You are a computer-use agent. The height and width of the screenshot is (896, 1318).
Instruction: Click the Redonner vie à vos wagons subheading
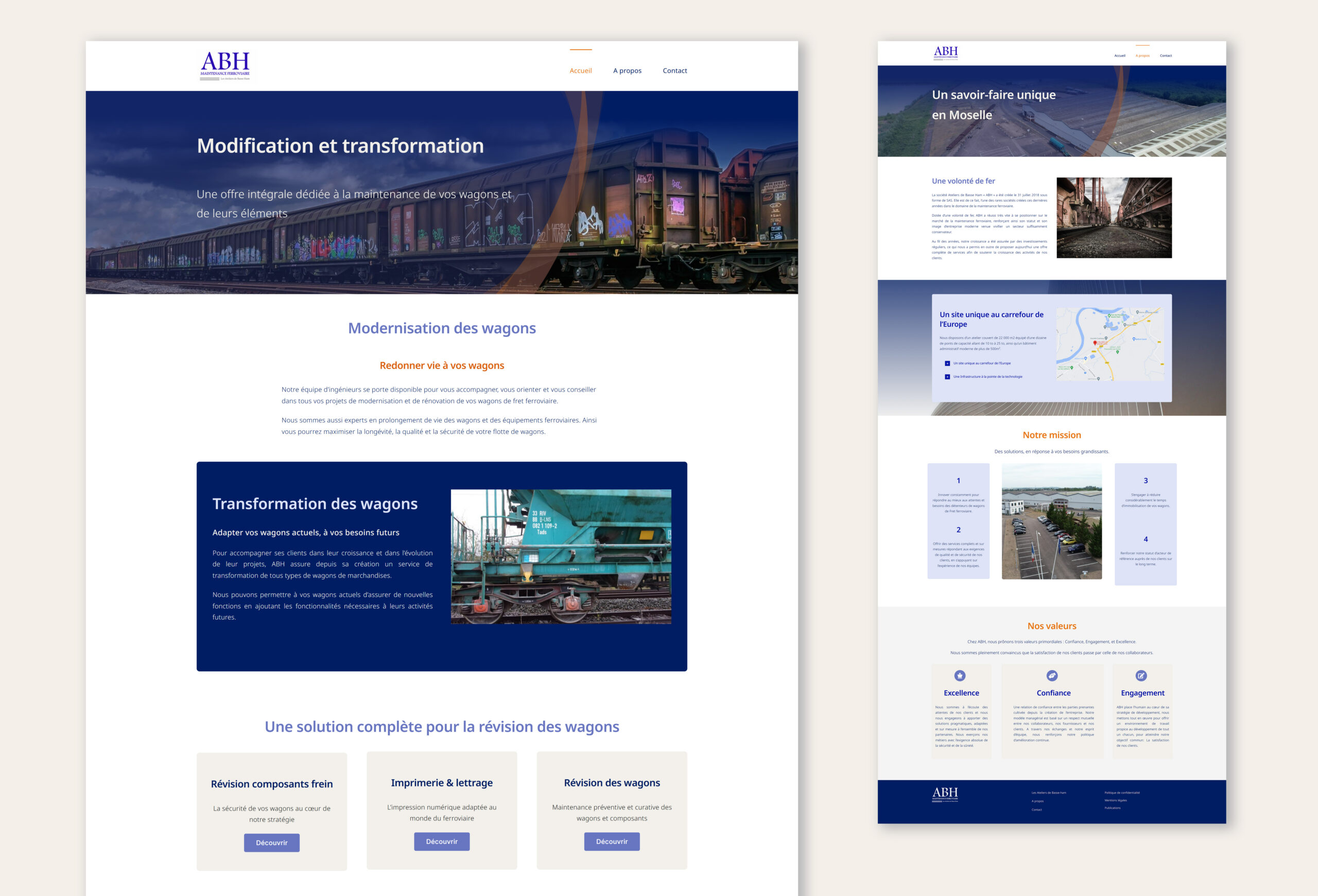(x=442, y=365)
